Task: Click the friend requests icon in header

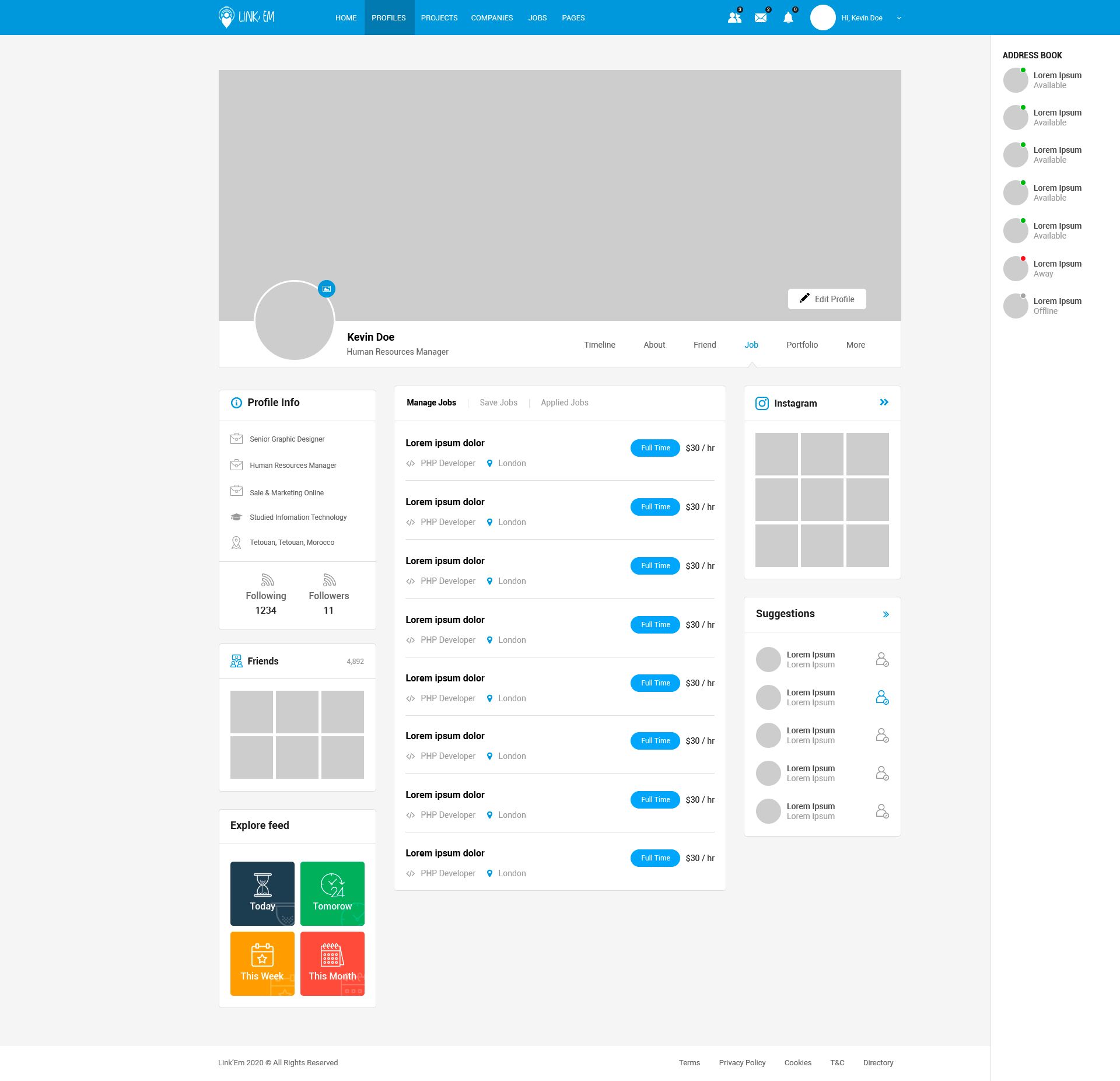Action: (734, 18)
